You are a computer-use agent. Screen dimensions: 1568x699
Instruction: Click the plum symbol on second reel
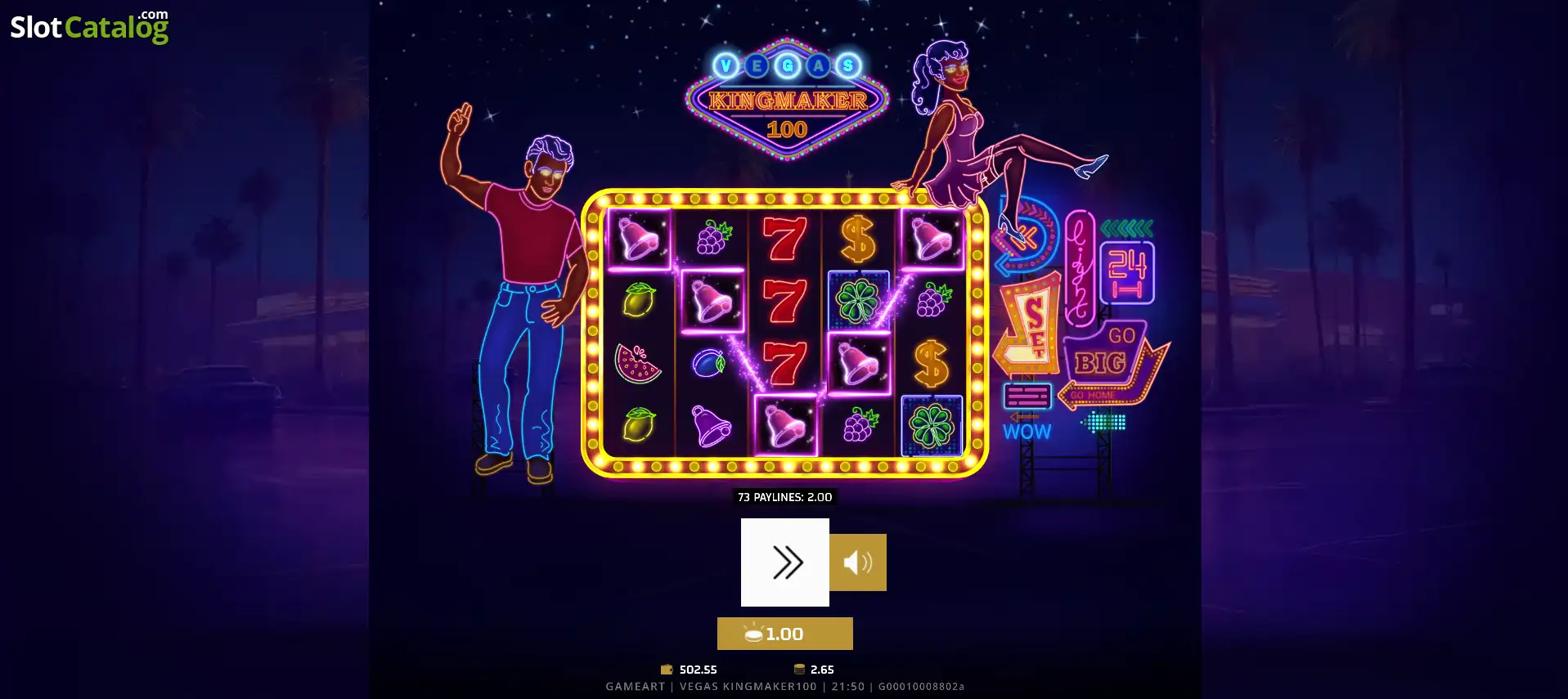pos(708,362)
